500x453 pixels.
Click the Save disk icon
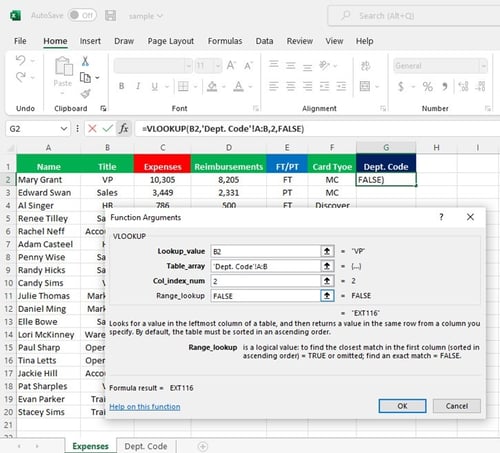coord(110,15)
